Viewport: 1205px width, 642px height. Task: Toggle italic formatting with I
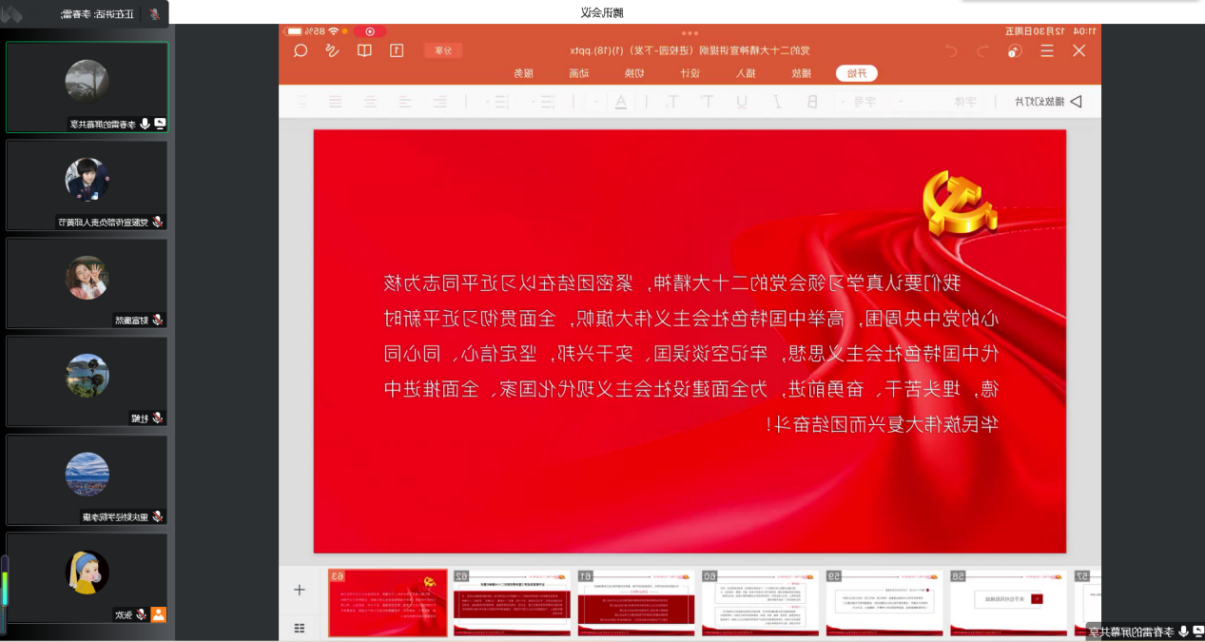[777, 101]
